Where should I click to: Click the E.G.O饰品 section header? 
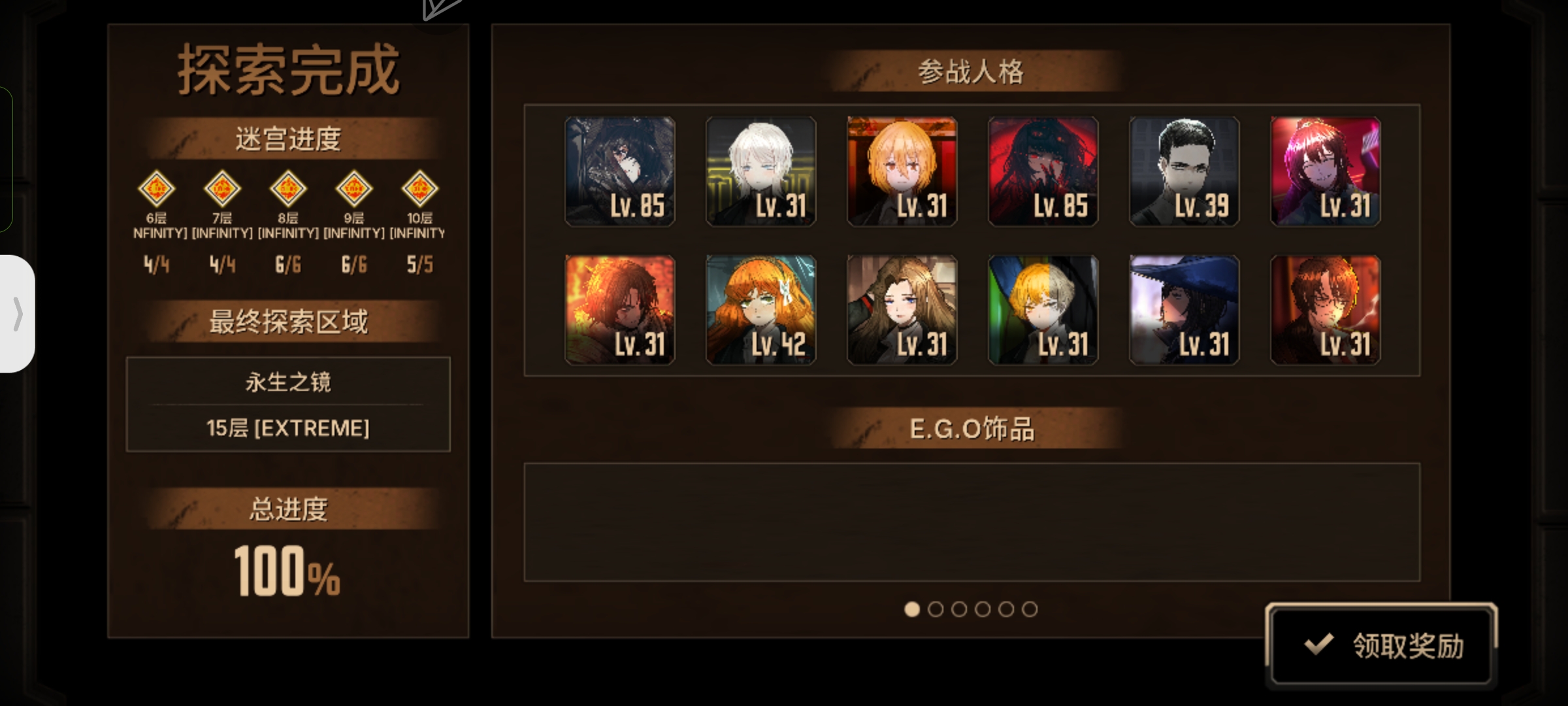pos(972,429)
